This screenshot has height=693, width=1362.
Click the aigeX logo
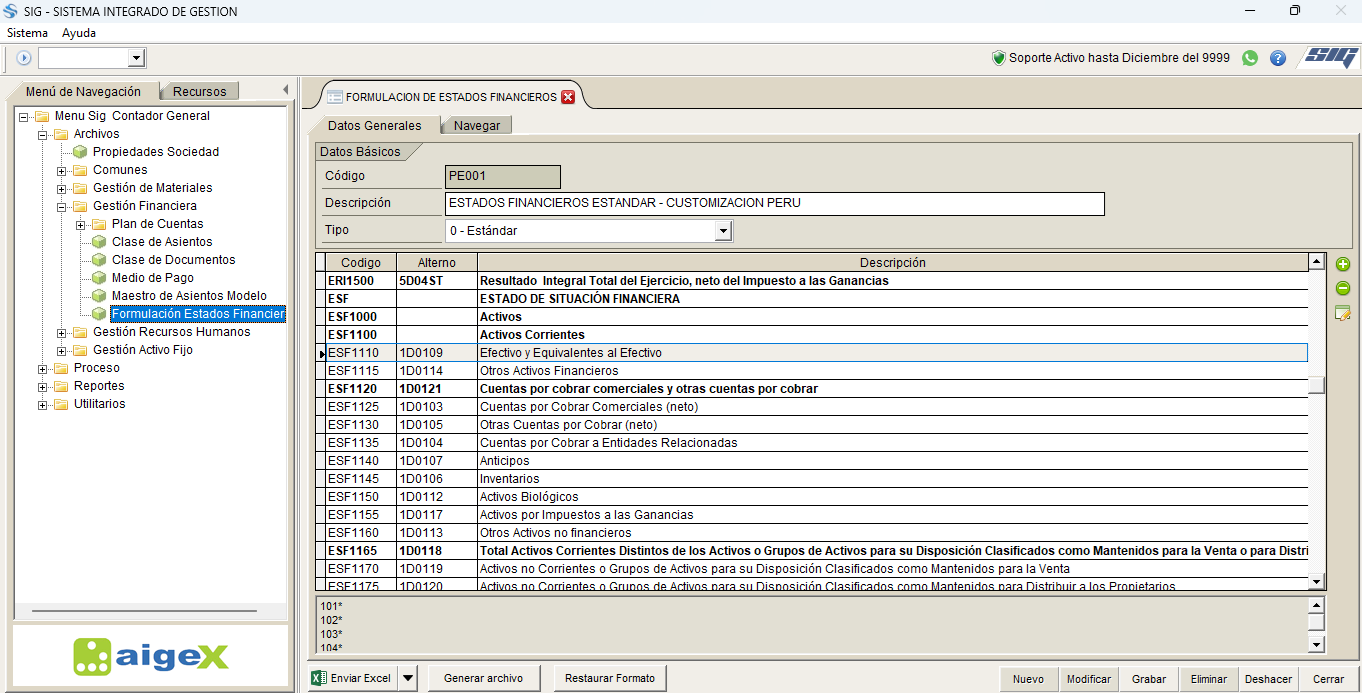point(151,657)
